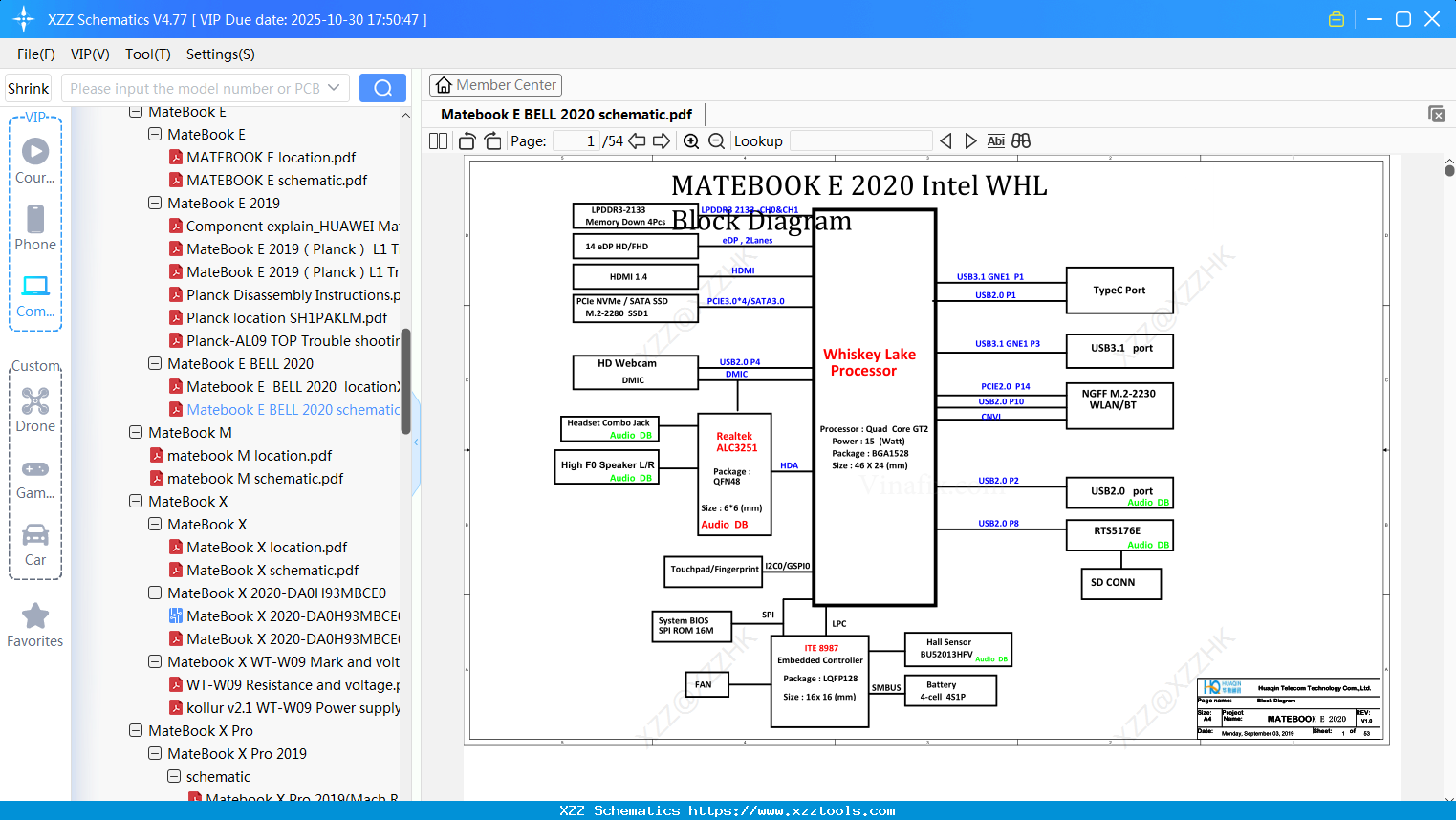Click the Shrink button

[x=29, y=88]
